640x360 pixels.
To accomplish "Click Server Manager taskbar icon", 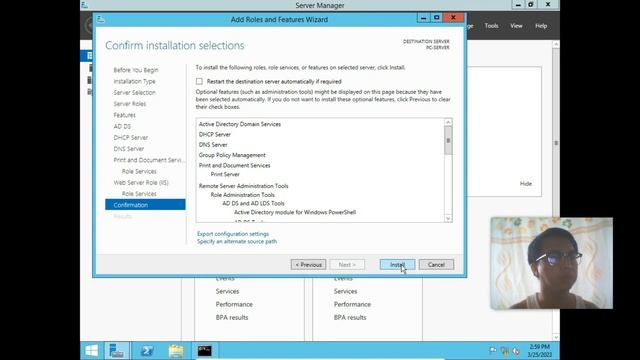I will click(117, 351).
